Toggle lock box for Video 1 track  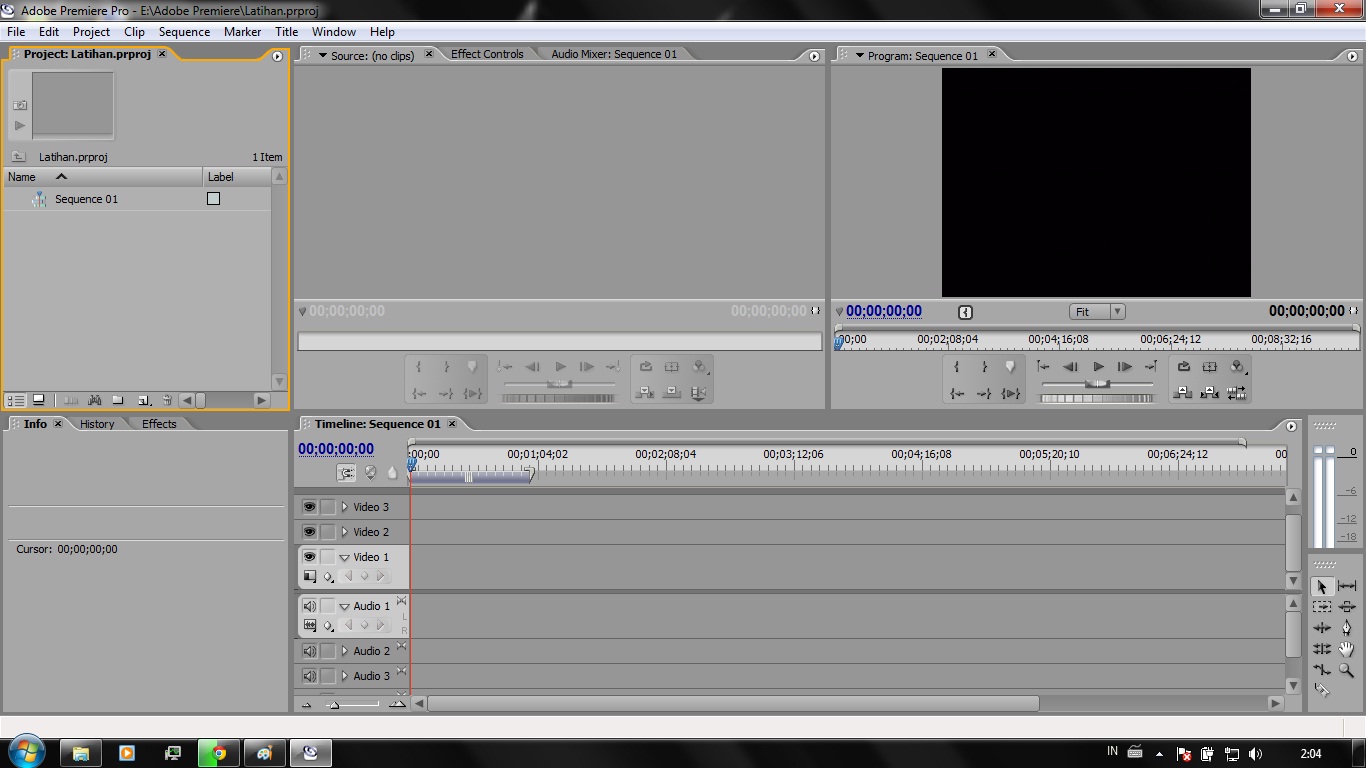pos(328,557)
